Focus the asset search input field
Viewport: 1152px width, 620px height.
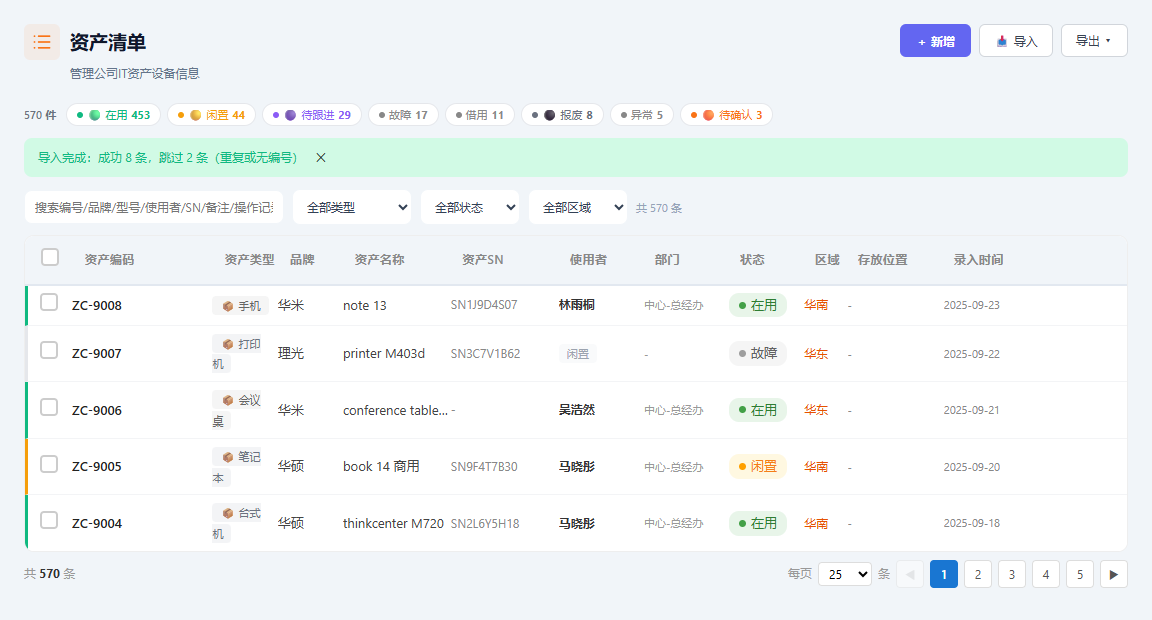154,208
